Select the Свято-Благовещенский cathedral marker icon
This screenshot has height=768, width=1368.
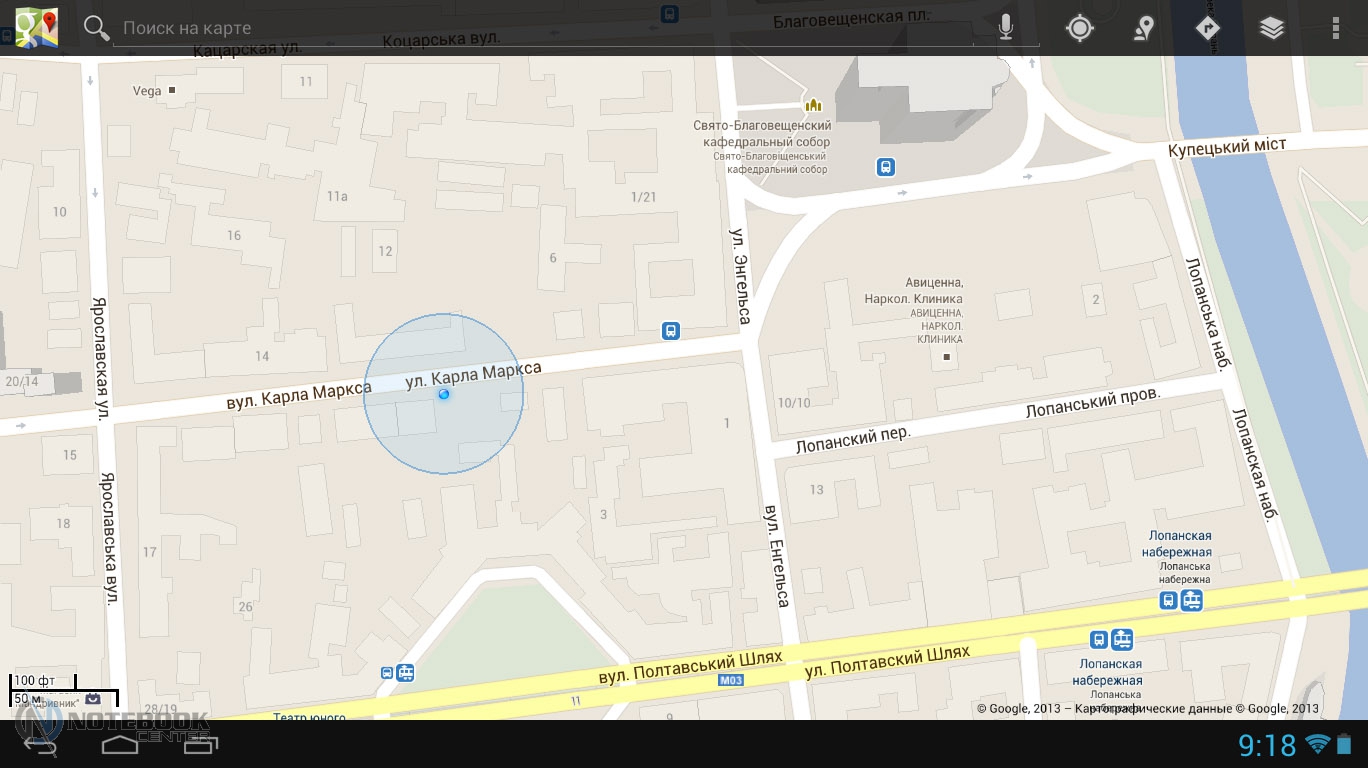click(x=813, y=104)
